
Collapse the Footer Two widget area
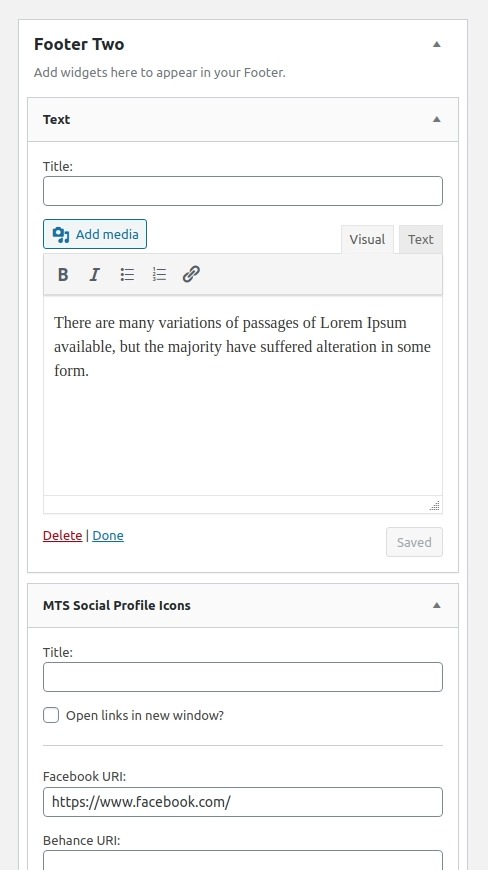pyautogui.click(x=436, y=44)
